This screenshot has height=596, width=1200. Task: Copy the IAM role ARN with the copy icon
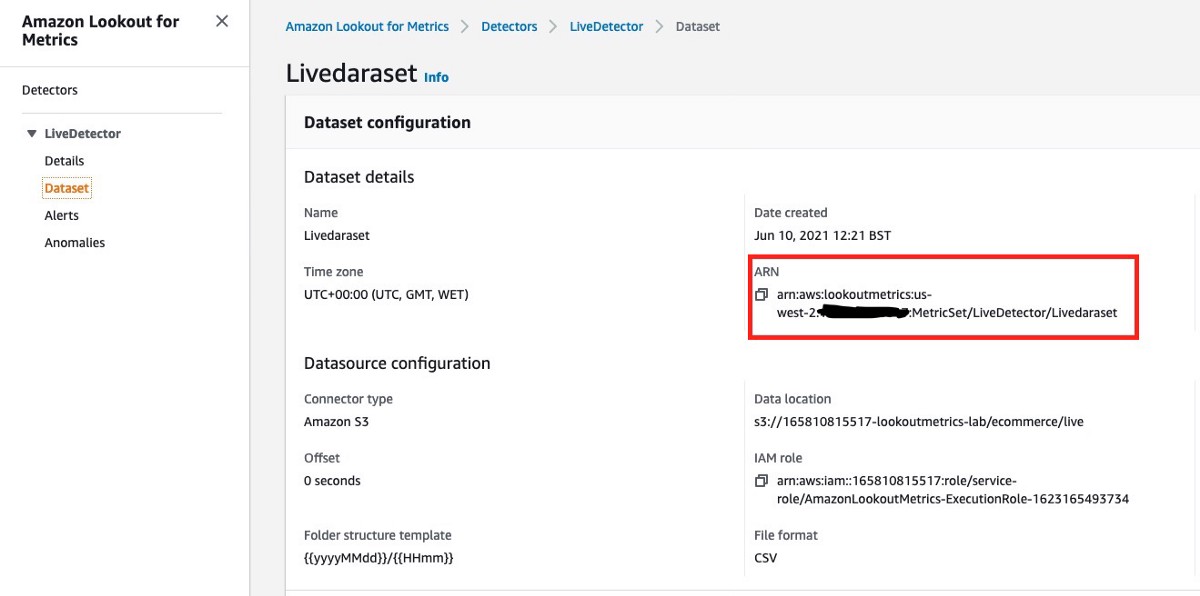point(761,481)
